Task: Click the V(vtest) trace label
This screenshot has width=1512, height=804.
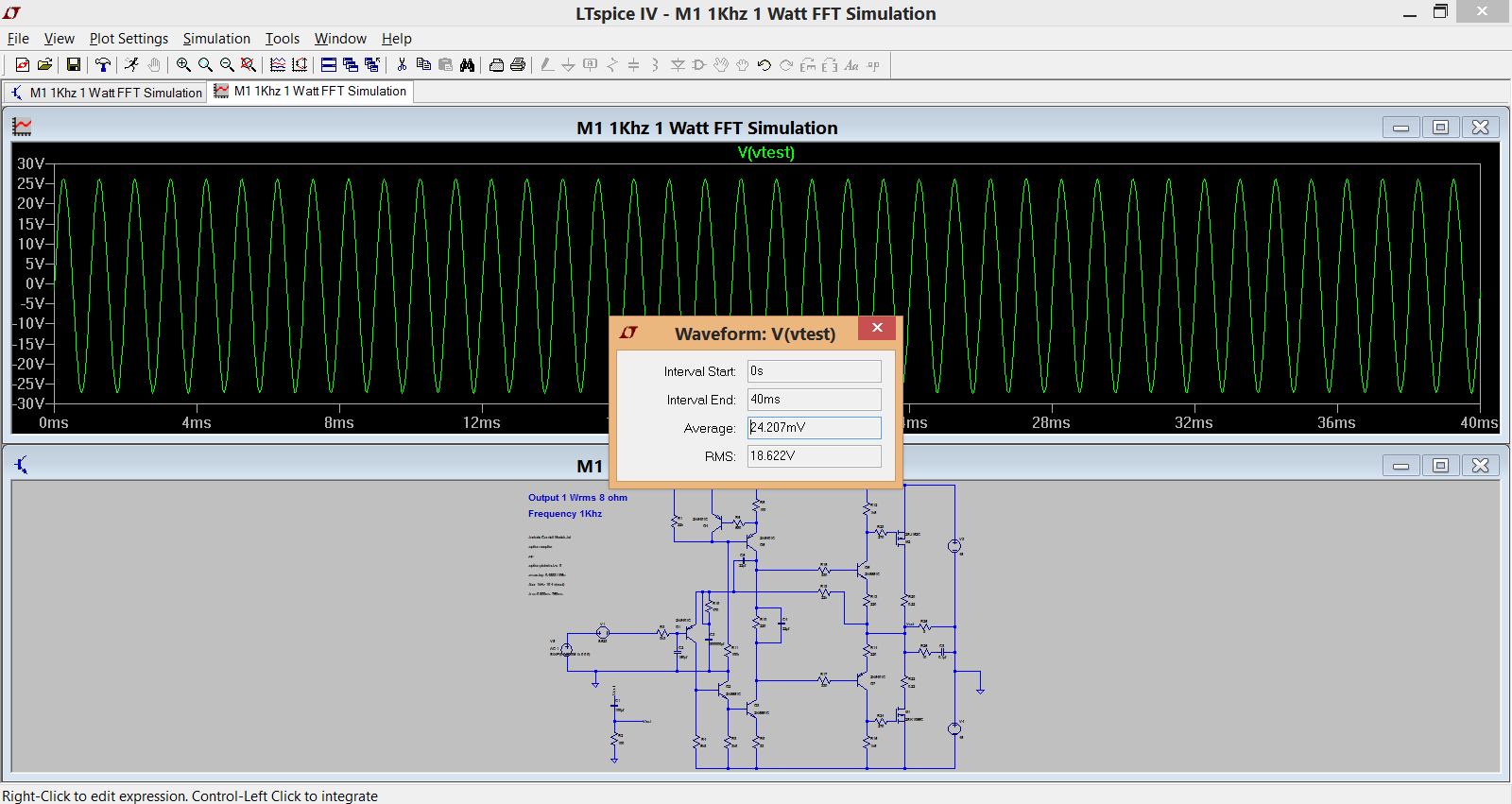Action: (x=765, y=152)
